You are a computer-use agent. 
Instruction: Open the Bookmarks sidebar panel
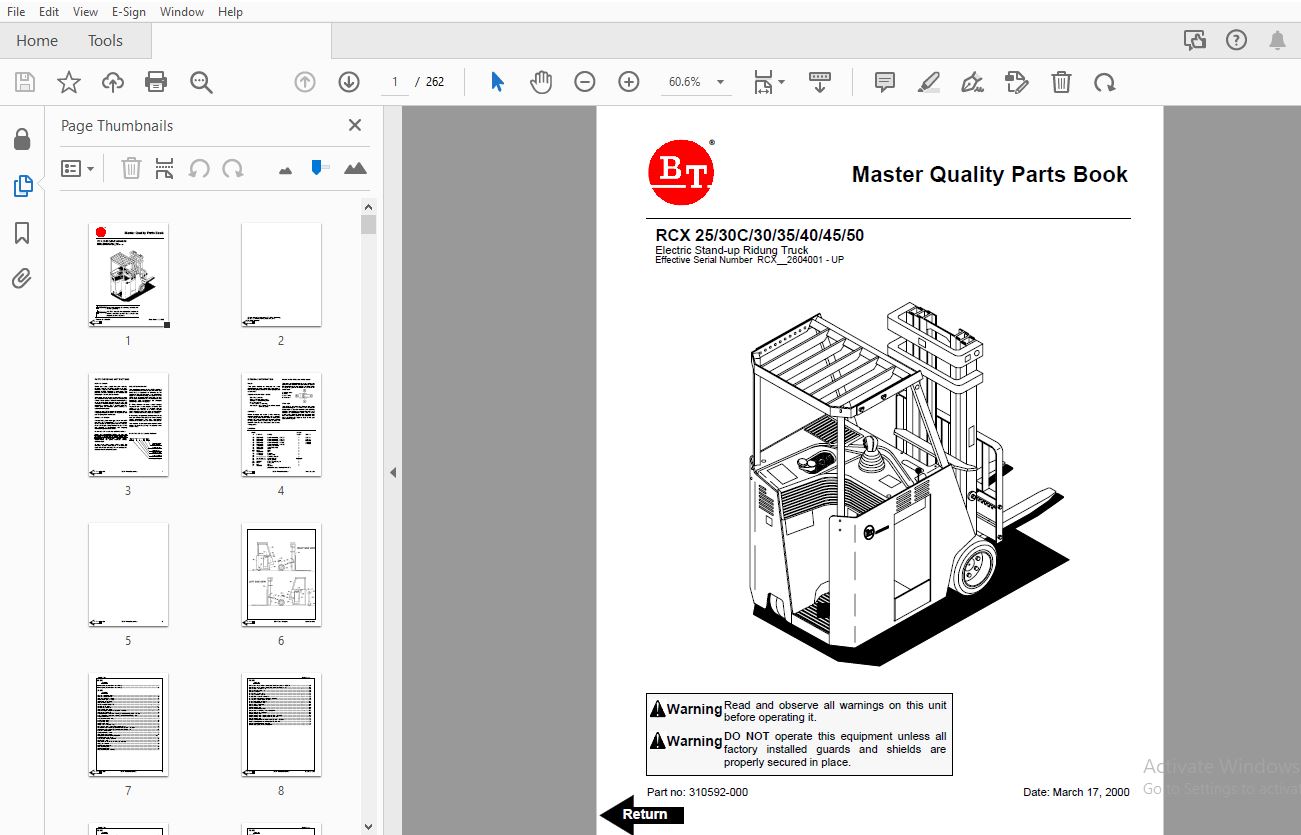pos(22,233)
